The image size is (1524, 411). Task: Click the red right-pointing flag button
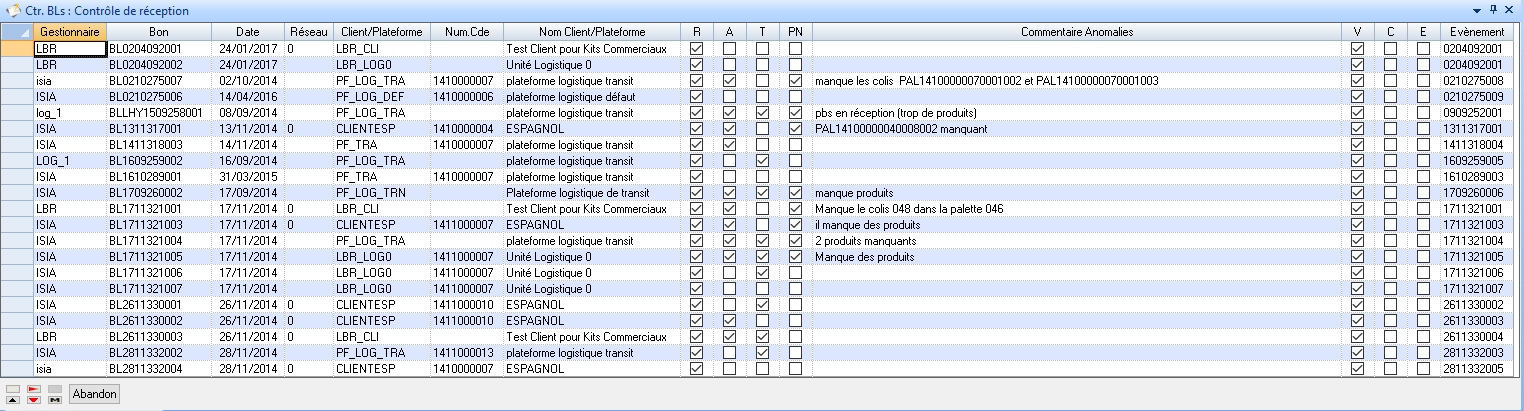point(34,388)
